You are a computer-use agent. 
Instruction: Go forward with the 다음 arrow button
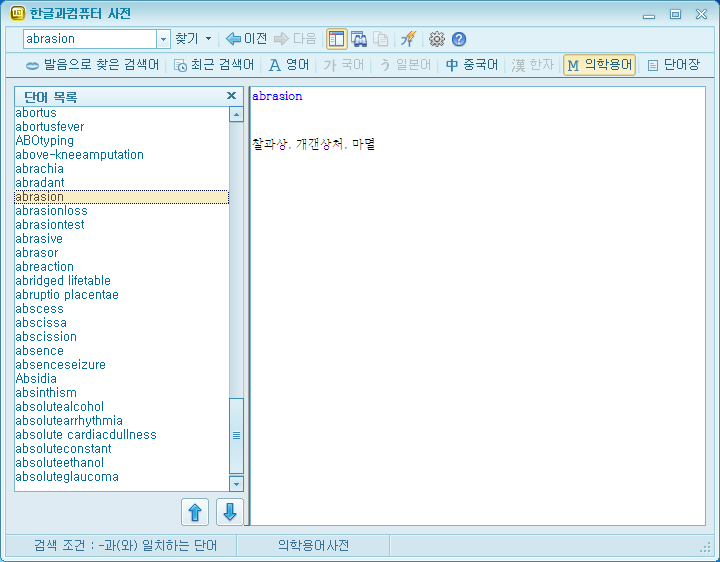point(295,39)
